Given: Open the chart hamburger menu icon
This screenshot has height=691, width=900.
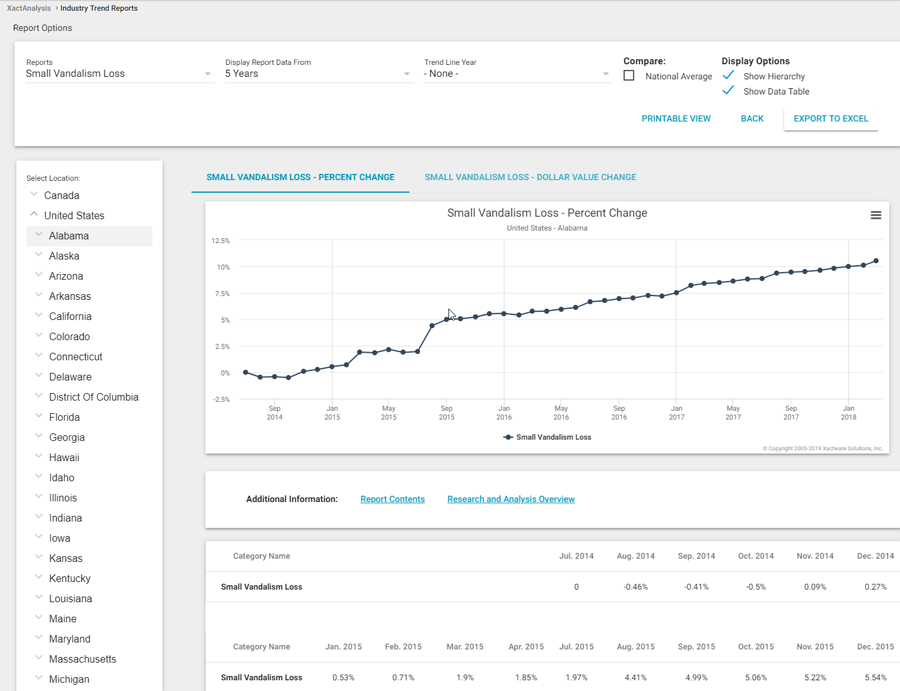Looking at the screenshot, I should pos(876,216).
